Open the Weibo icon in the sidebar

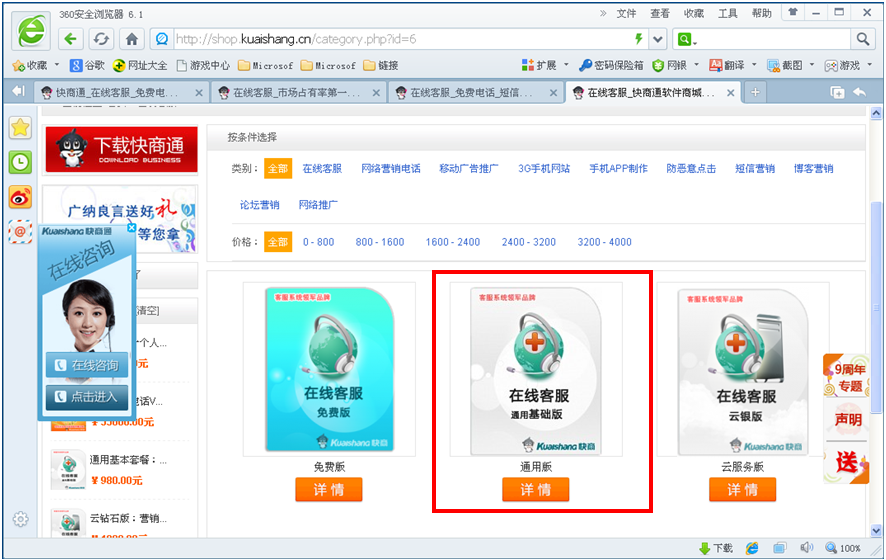(20, 197)
